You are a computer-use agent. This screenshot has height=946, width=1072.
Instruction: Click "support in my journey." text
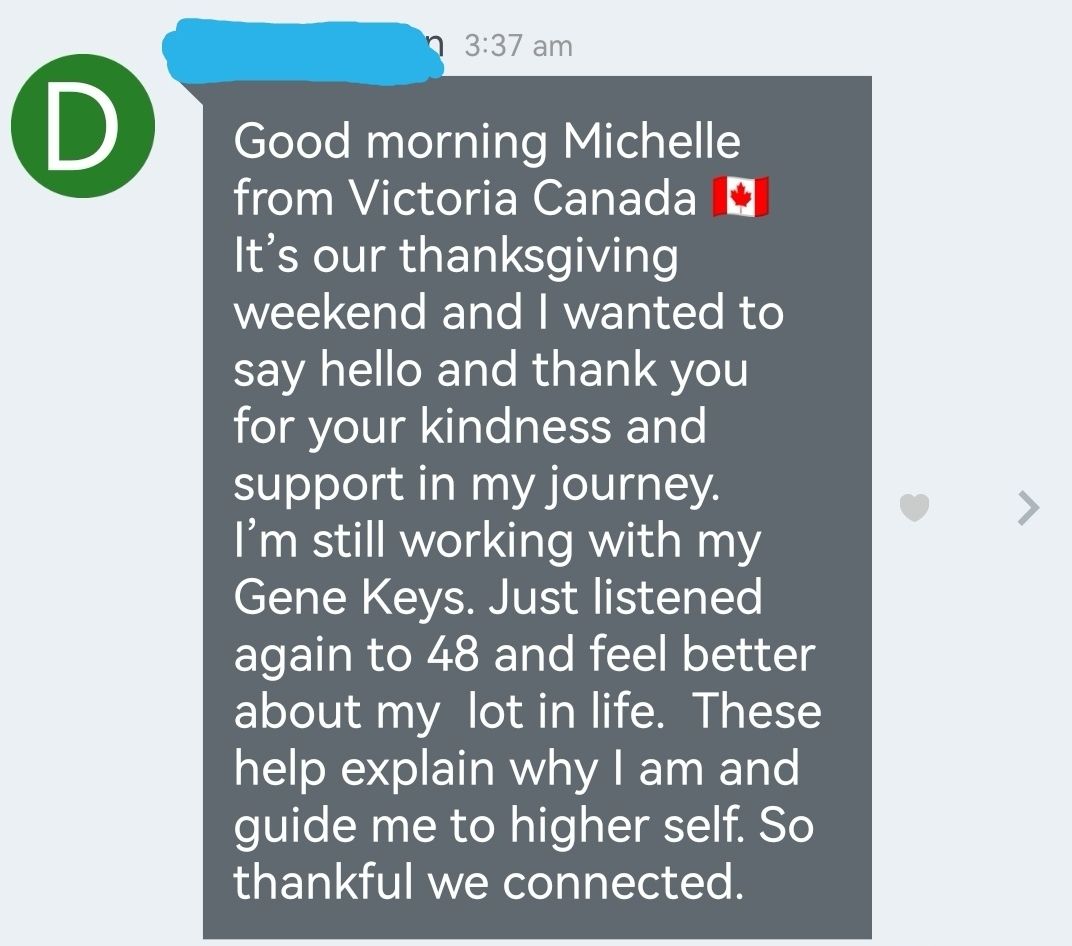(476, 484)
